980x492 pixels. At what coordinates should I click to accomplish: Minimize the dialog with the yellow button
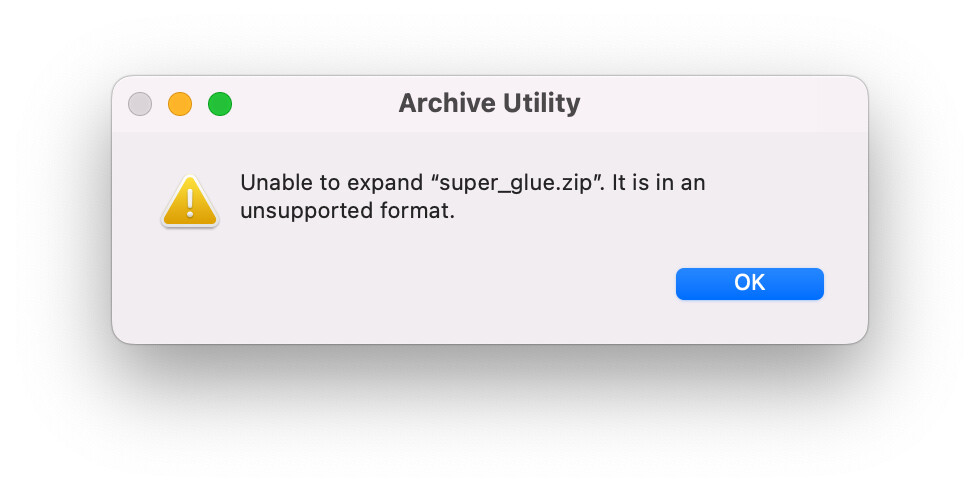[180, 104]
